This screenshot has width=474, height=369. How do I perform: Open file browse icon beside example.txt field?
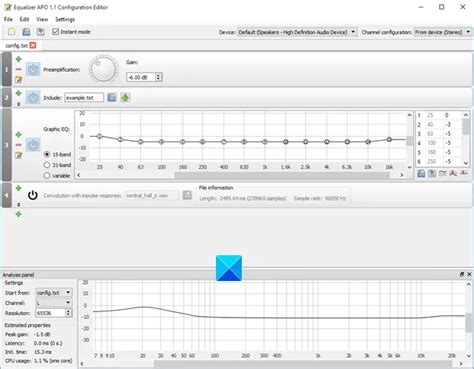(x=112, y=97)
